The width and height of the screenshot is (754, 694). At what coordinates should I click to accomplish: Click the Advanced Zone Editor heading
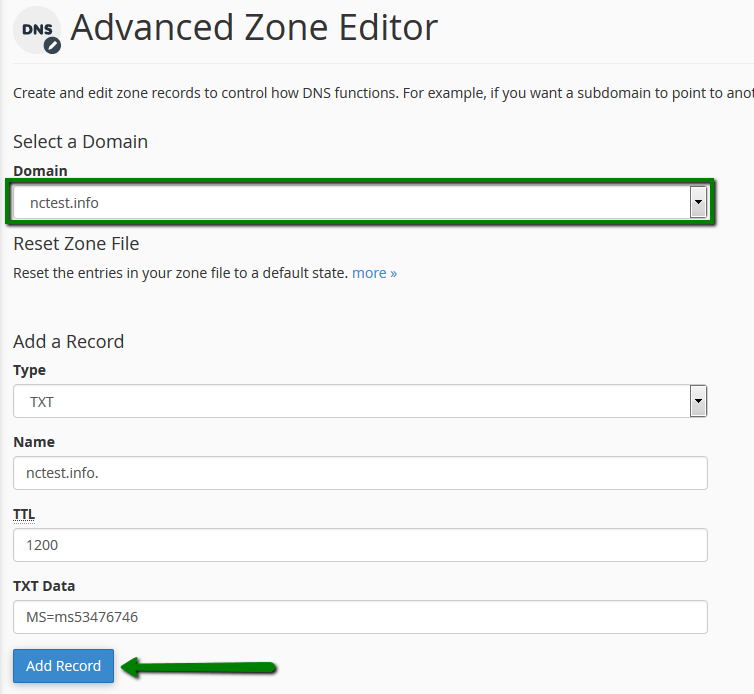(254, 27)
